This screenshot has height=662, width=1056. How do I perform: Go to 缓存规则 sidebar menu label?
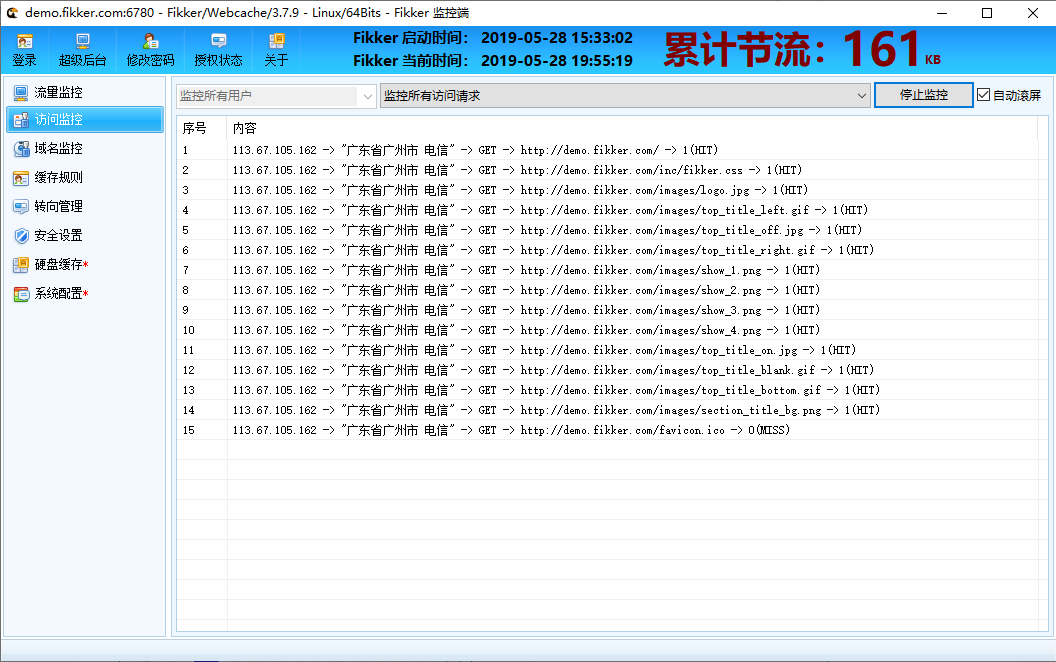59,177
